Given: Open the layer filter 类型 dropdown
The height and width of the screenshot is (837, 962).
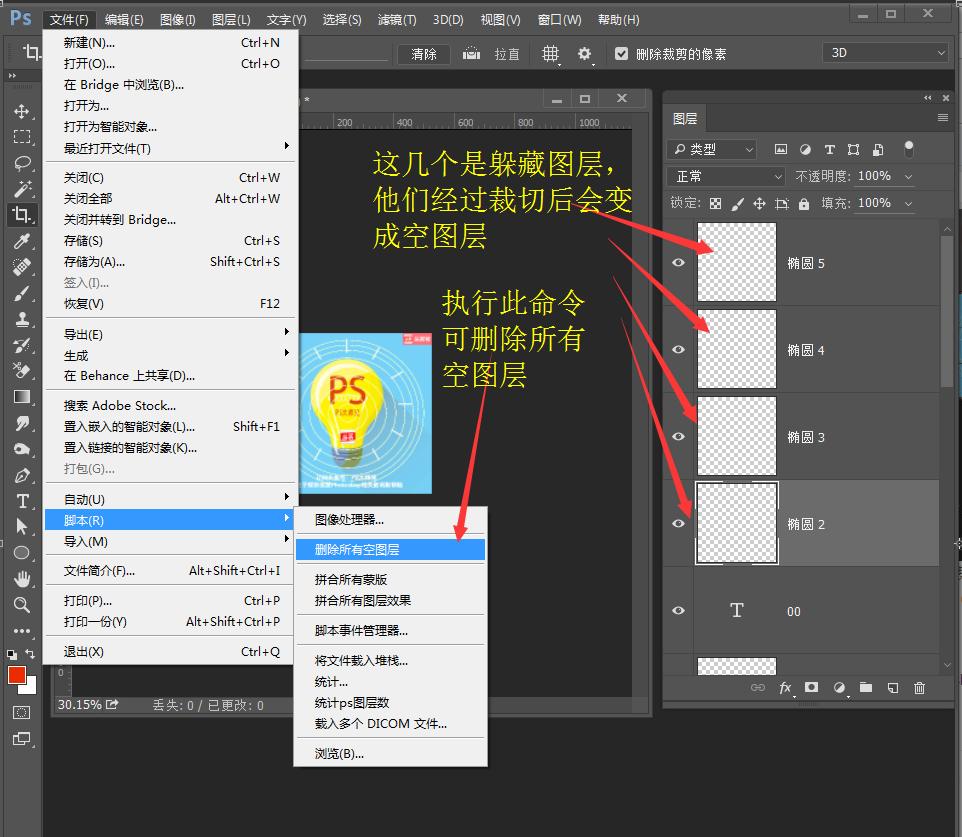Looking at the screenshot, I should click(x=710, y=148).
